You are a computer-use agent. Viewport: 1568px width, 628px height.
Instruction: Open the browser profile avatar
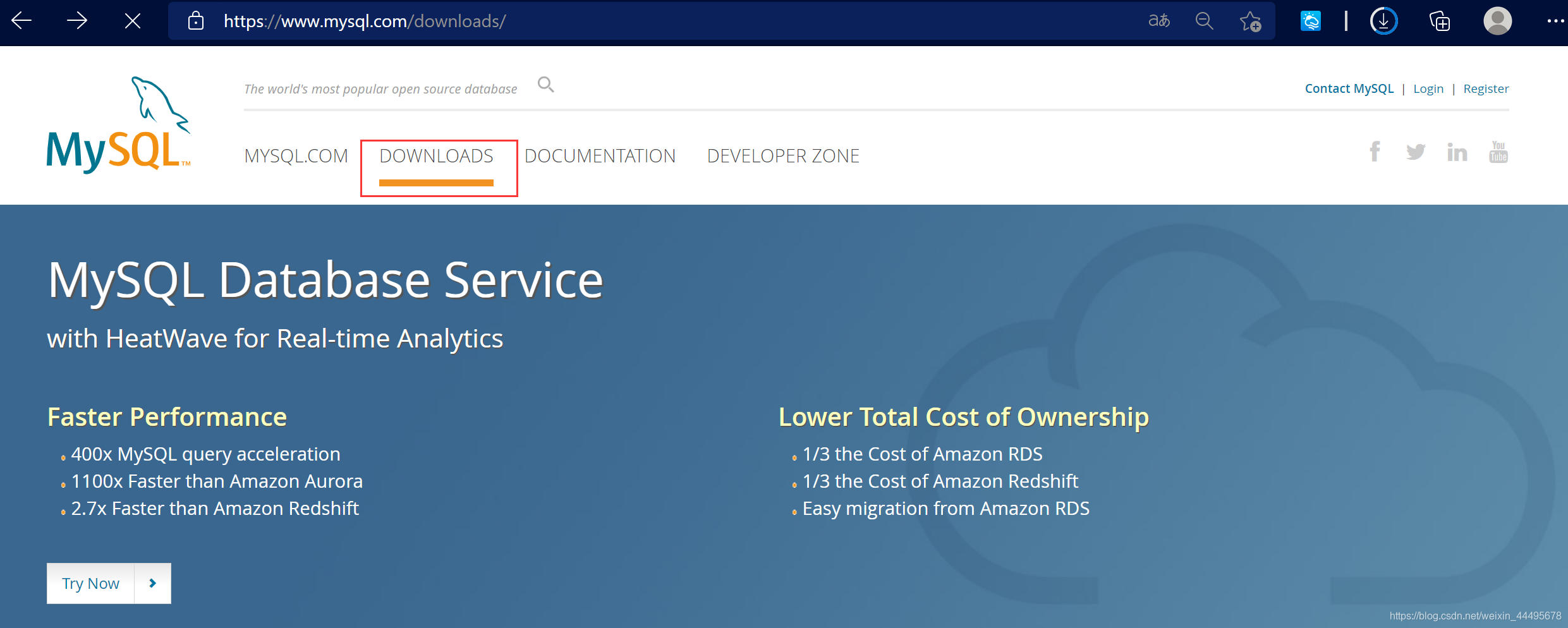(x=1498, y=21)
